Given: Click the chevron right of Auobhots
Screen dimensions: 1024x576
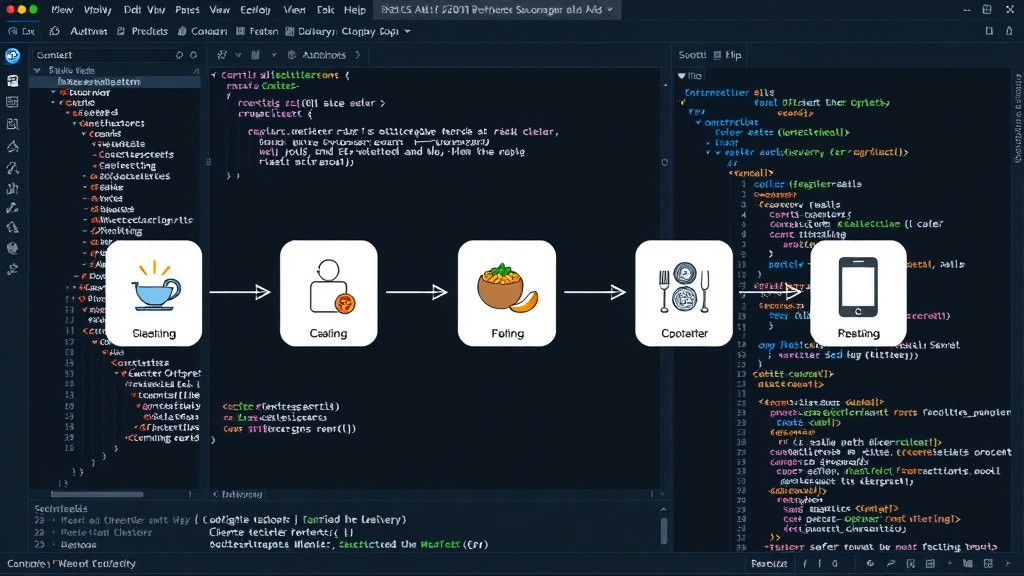Looking at the screenshot, I should tap(357, 56).
